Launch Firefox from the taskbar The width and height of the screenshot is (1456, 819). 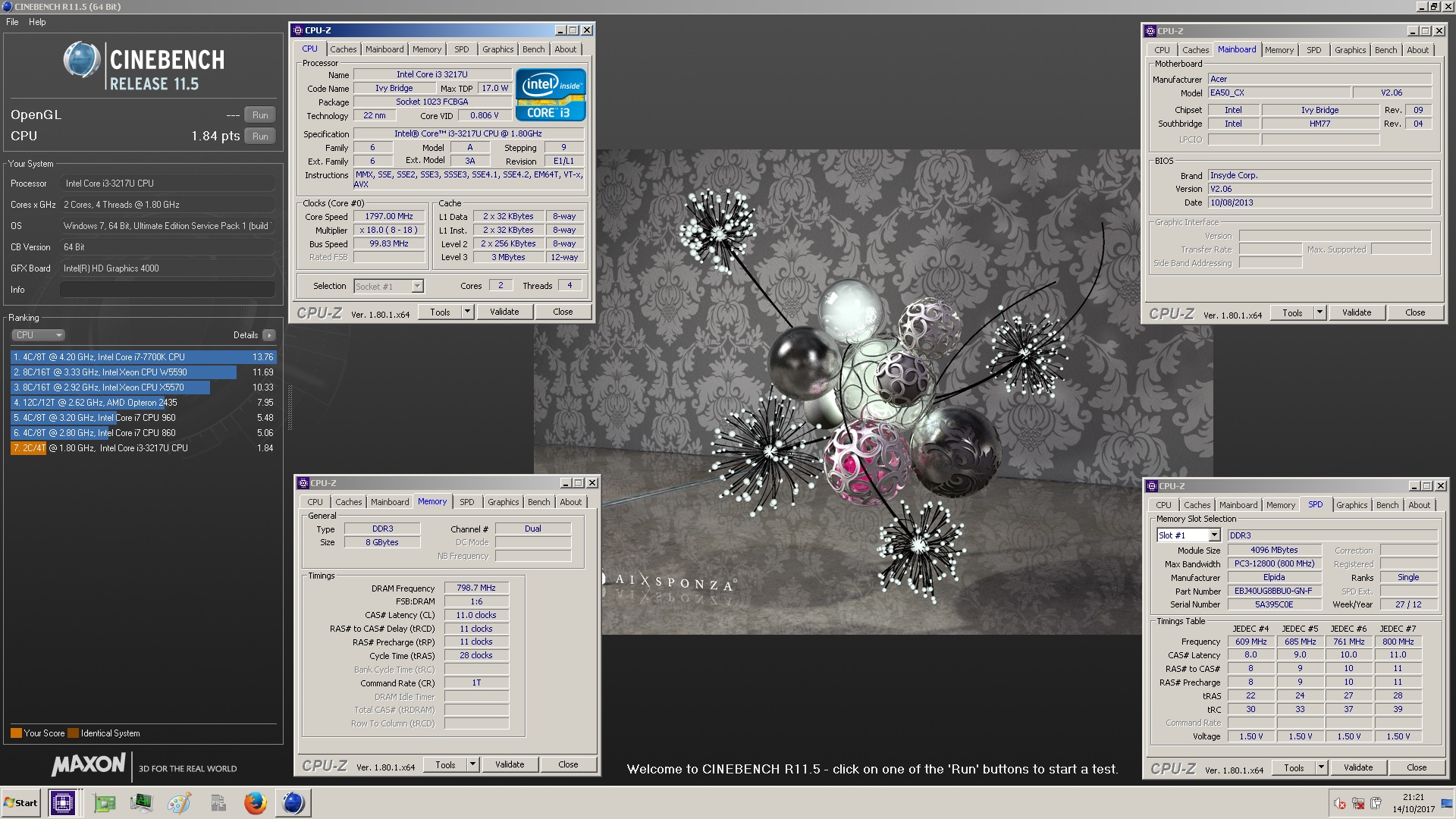[x=255, y=803]
